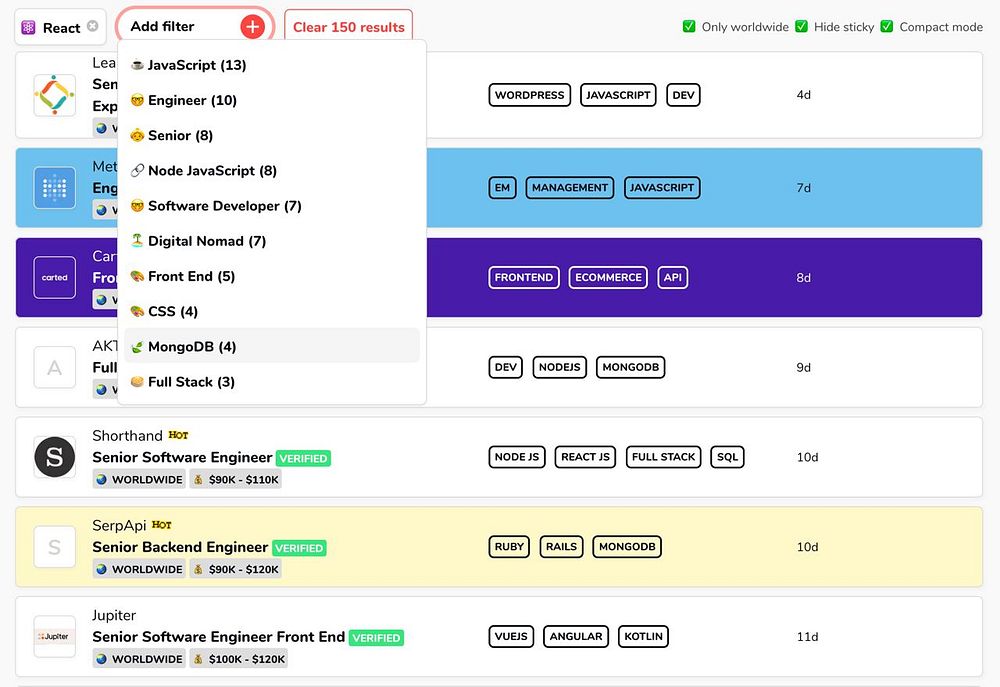Click VERIFIED badge on Senior Backend Engineer
Screen dimensions: 1000x687
coord(299,548)
